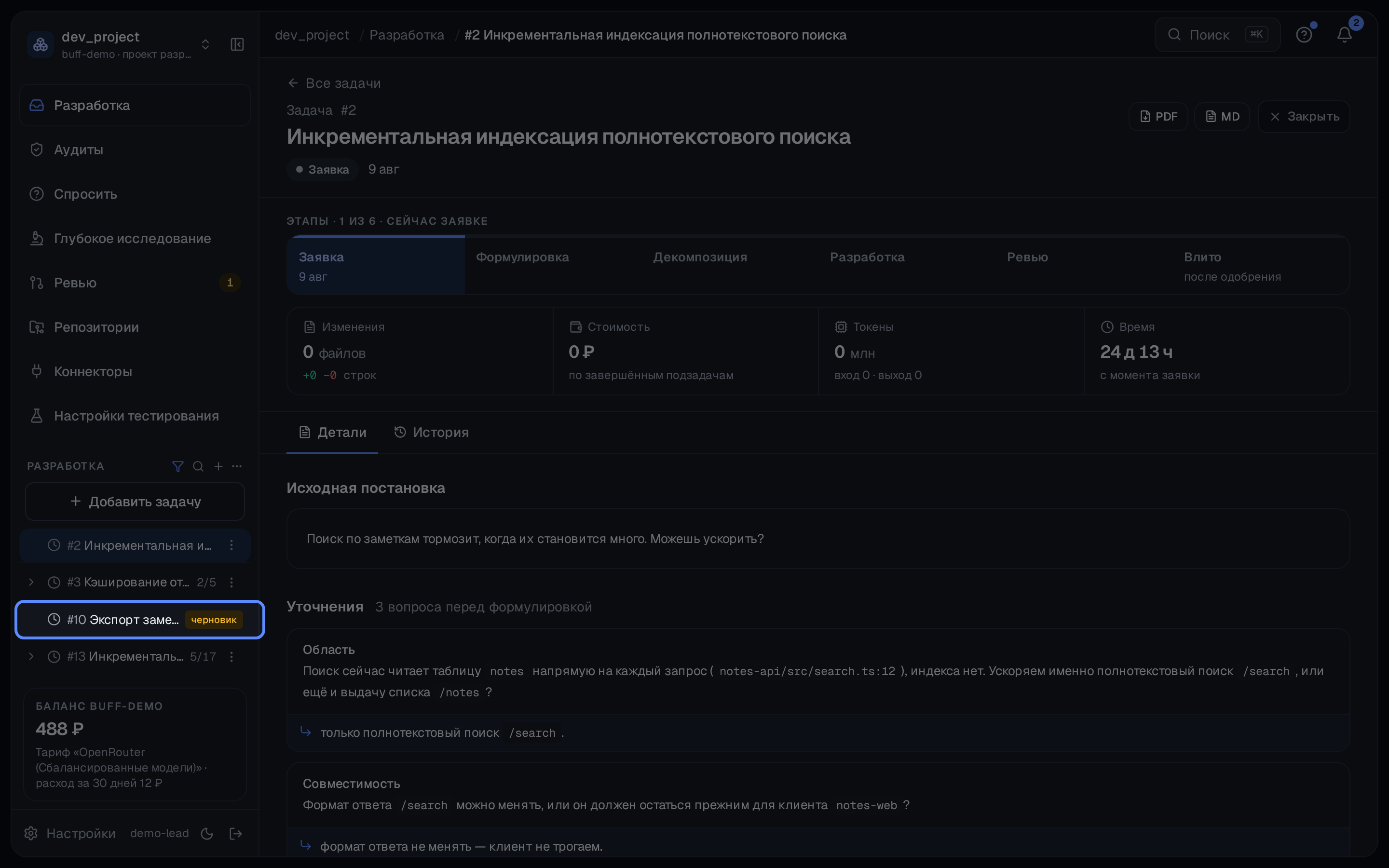Click the dev_project logo icon
Screen dimensions: 1389x868
pyautogui.click(x=41, y=44)
